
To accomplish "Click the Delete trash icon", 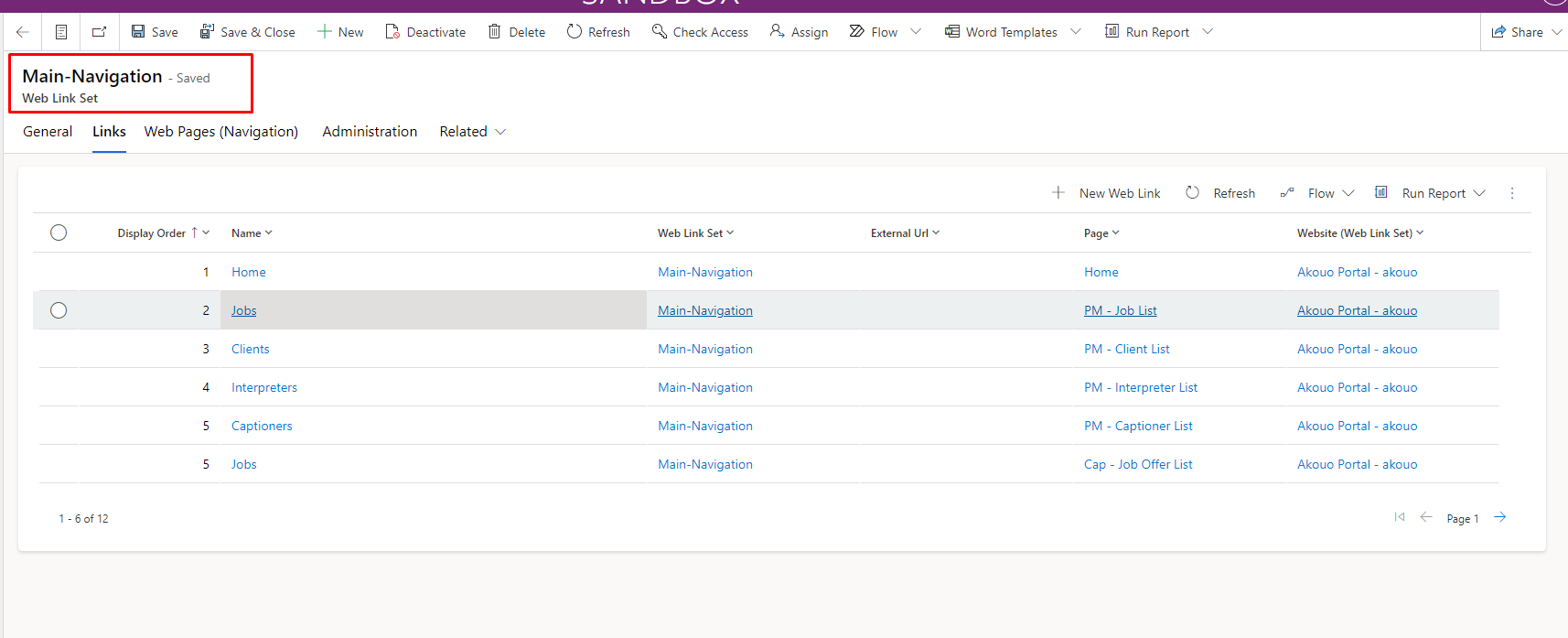I will 494,32.
